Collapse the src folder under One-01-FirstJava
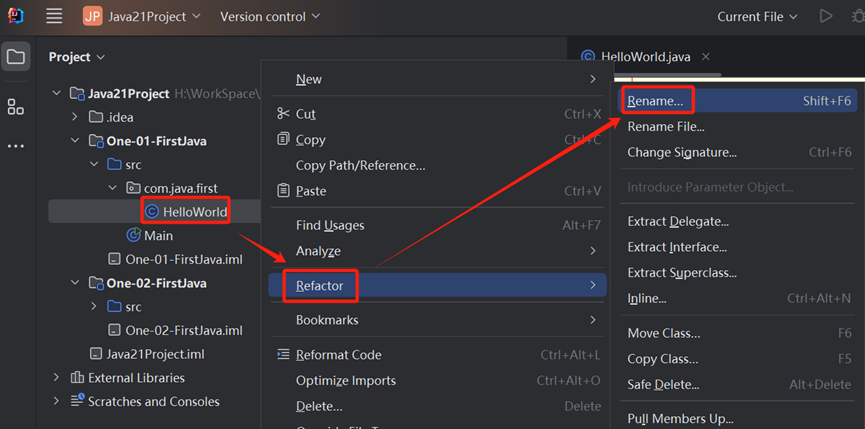 (94, 164)
